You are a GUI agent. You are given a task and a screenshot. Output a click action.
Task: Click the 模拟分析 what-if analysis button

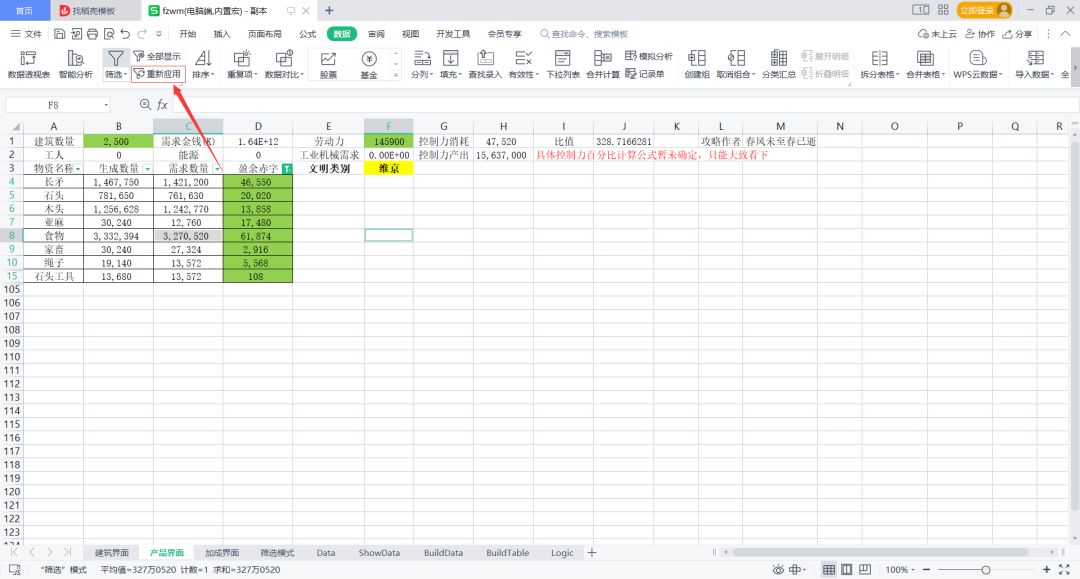click(649, 56)
